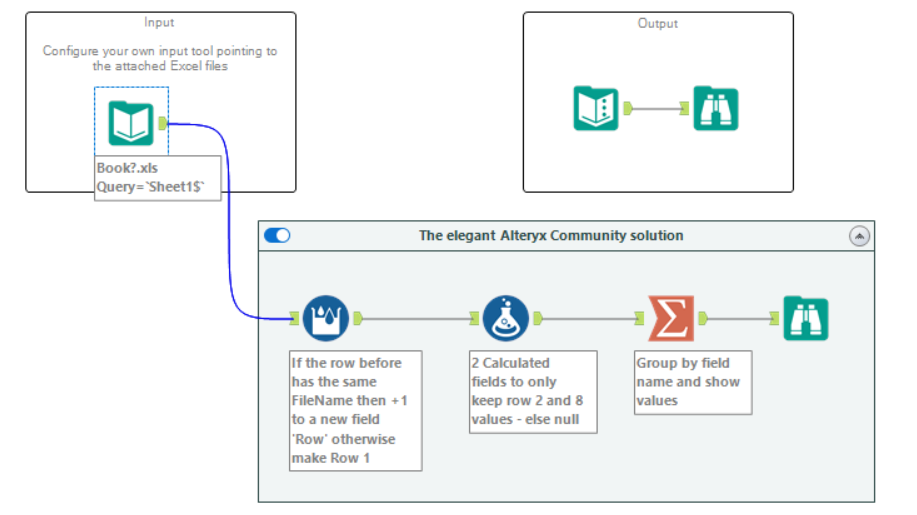Image resolution: width=917 pixels, height=515 pixels.
Task: Select connection between Text Input and Browse
Action: tap(656, 108)
